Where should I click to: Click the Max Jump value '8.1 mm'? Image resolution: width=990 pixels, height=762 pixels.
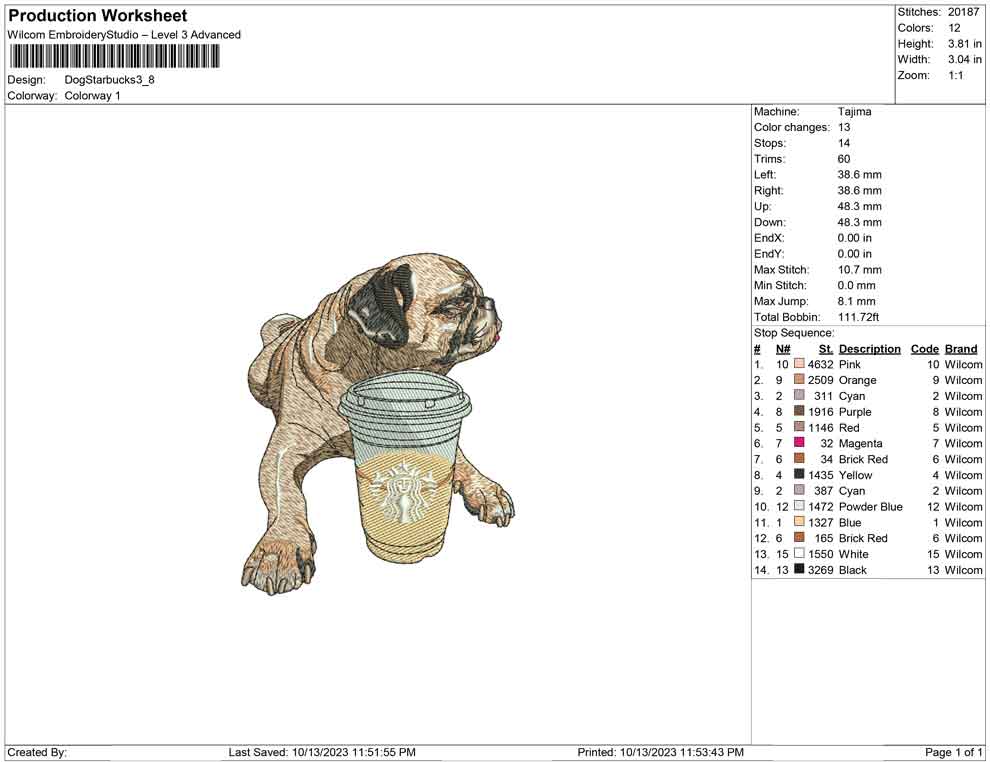[x=856, y=301]
